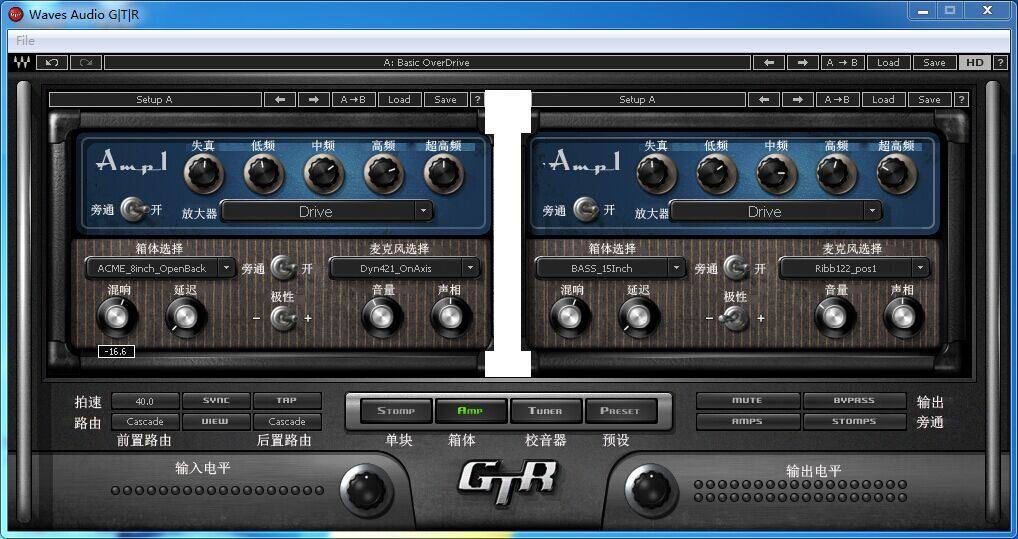The height and width of the screenshot is (539, 1018).
Task: Toggle left cabinet 旁通 bypass switch
Action: tap(283, 267)
